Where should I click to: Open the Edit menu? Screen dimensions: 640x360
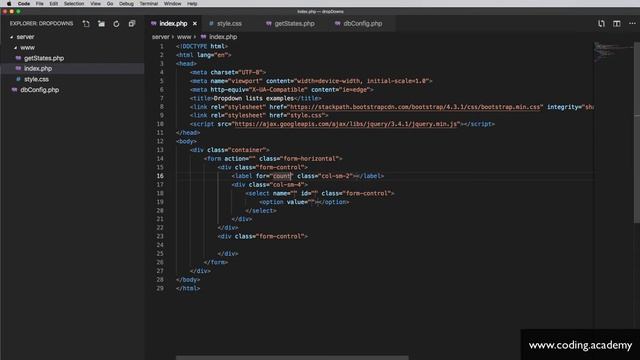[x=53, y=3]
